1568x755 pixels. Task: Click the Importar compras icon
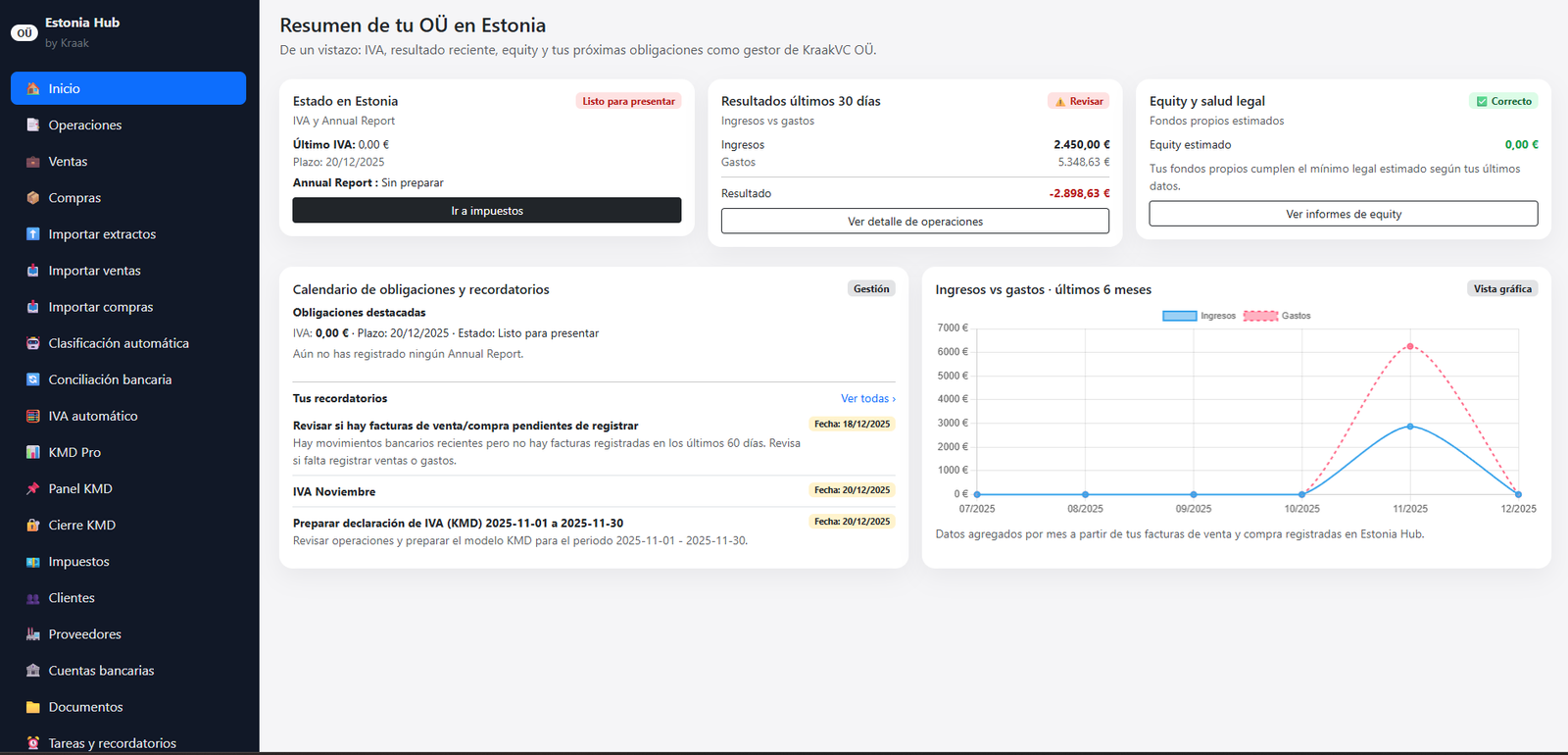[x=33, y=306]
